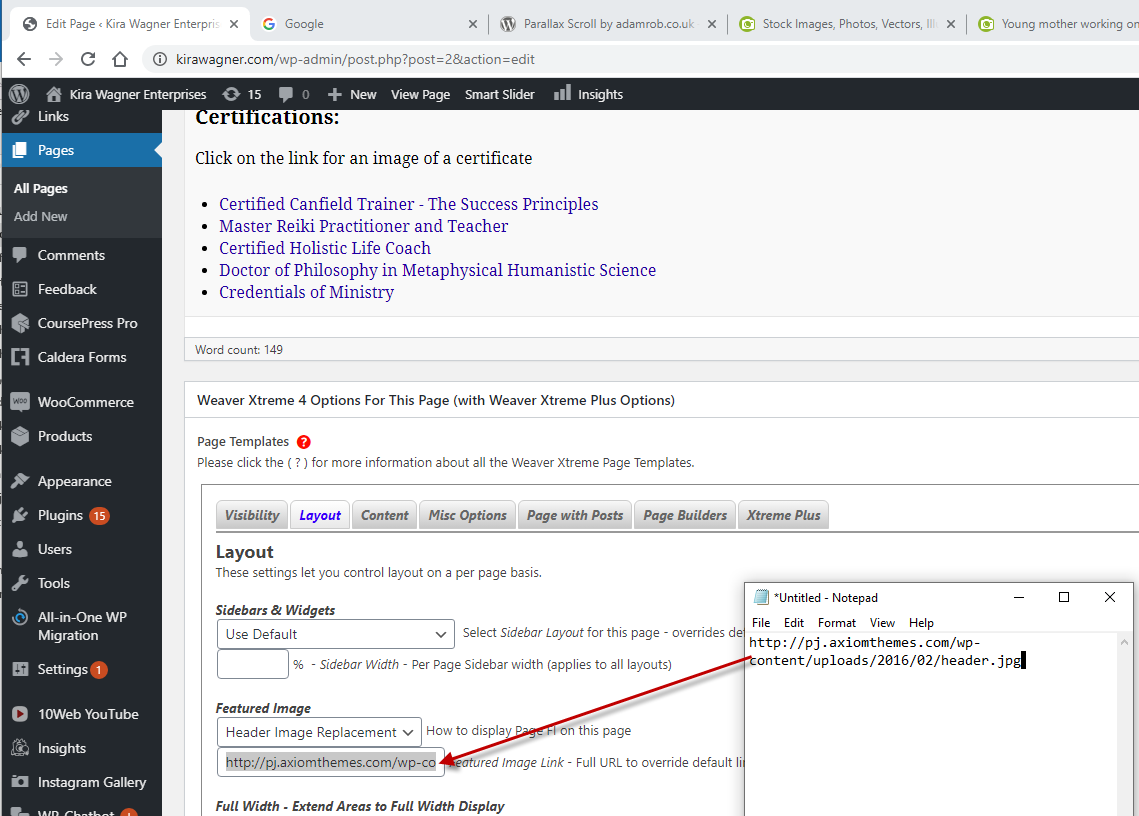Open the Format menu in Notepad

tap(836, 622)
